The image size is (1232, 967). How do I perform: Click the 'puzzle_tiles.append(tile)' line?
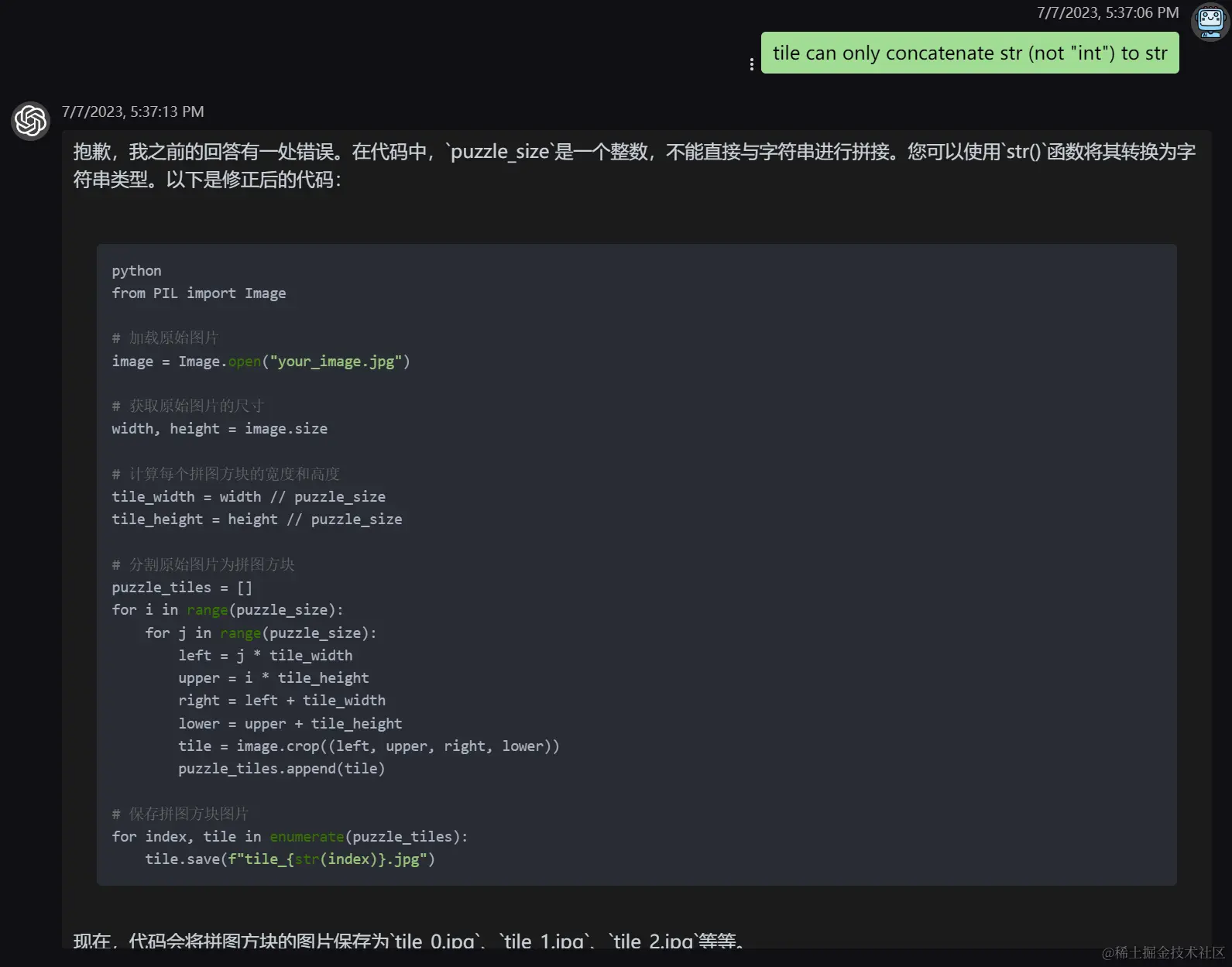(x=282, y=769)
